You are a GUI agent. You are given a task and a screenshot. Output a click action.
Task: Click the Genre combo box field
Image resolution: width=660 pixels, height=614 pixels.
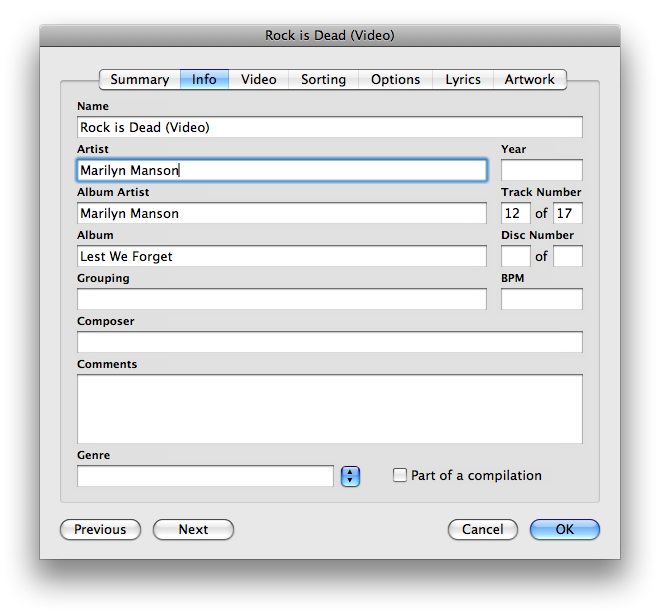click(x=205, y=476)
